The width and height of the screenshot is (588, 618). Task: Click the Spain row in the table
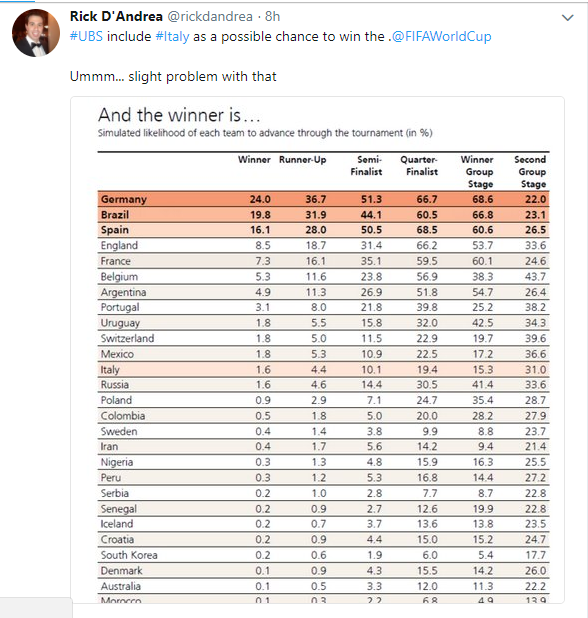(x=323, y=230)
